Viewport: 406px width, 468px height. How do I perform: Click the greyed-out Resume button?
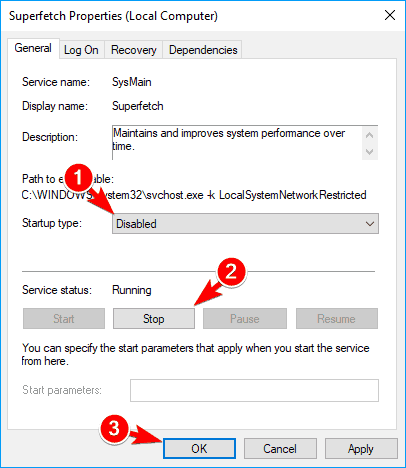337,319
